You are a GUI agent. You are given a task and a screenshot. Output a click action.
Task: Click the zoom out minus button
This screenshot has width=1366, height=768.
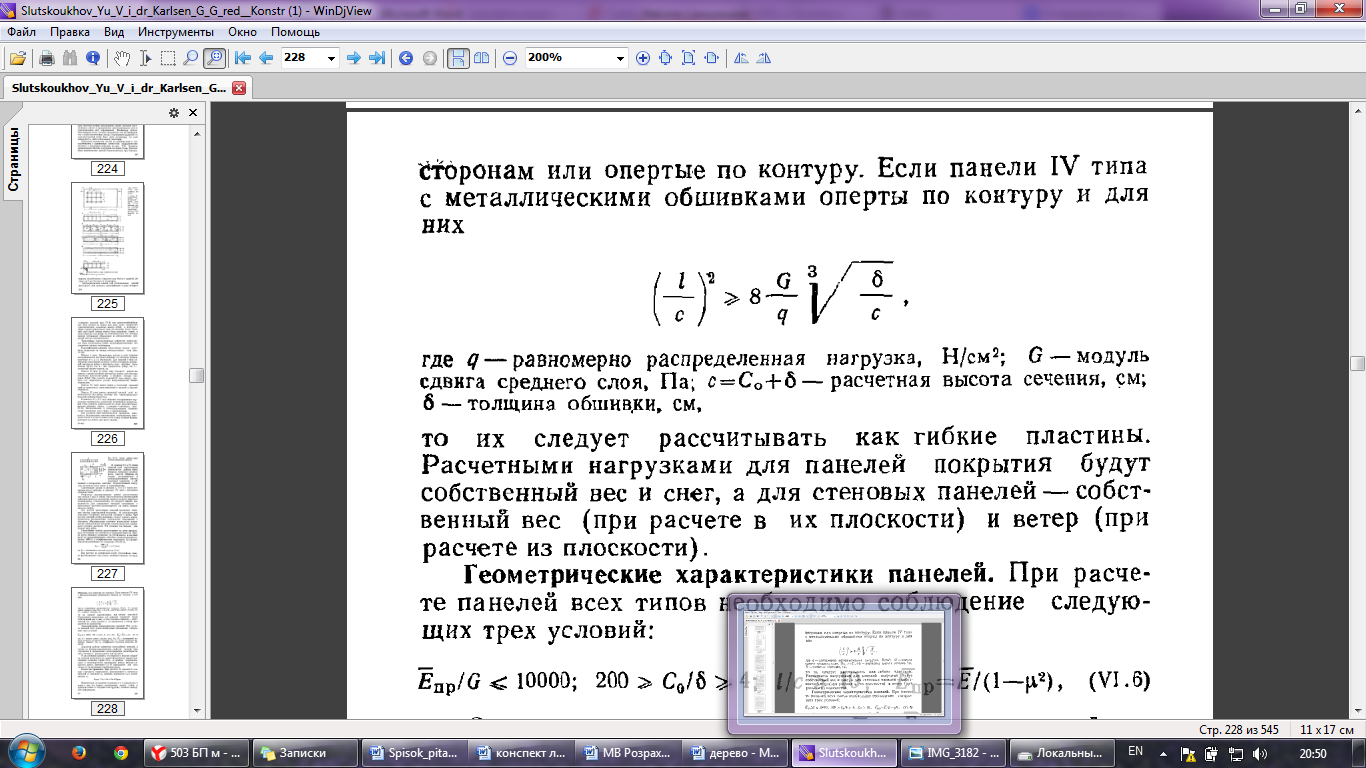510,58
